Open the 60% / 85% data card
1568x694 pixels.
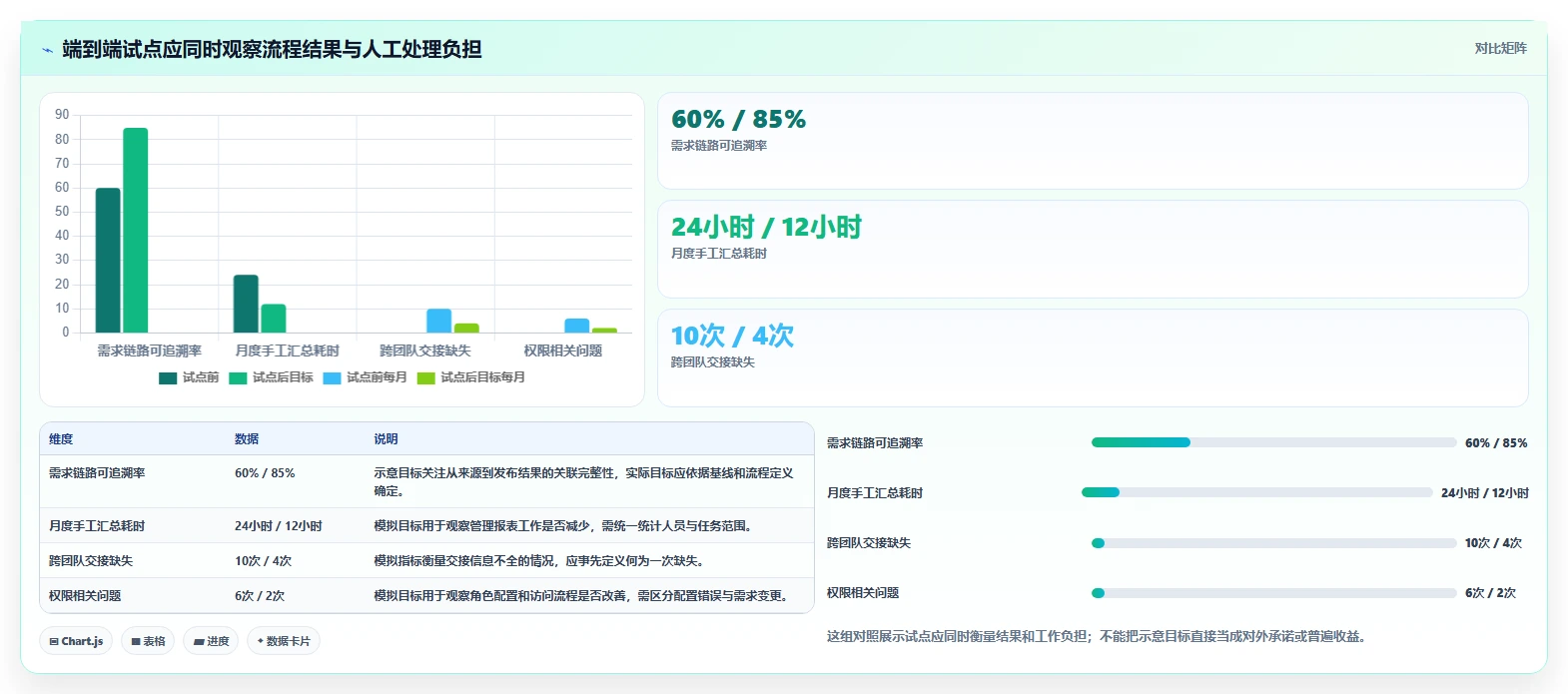tap(1093, 141)
